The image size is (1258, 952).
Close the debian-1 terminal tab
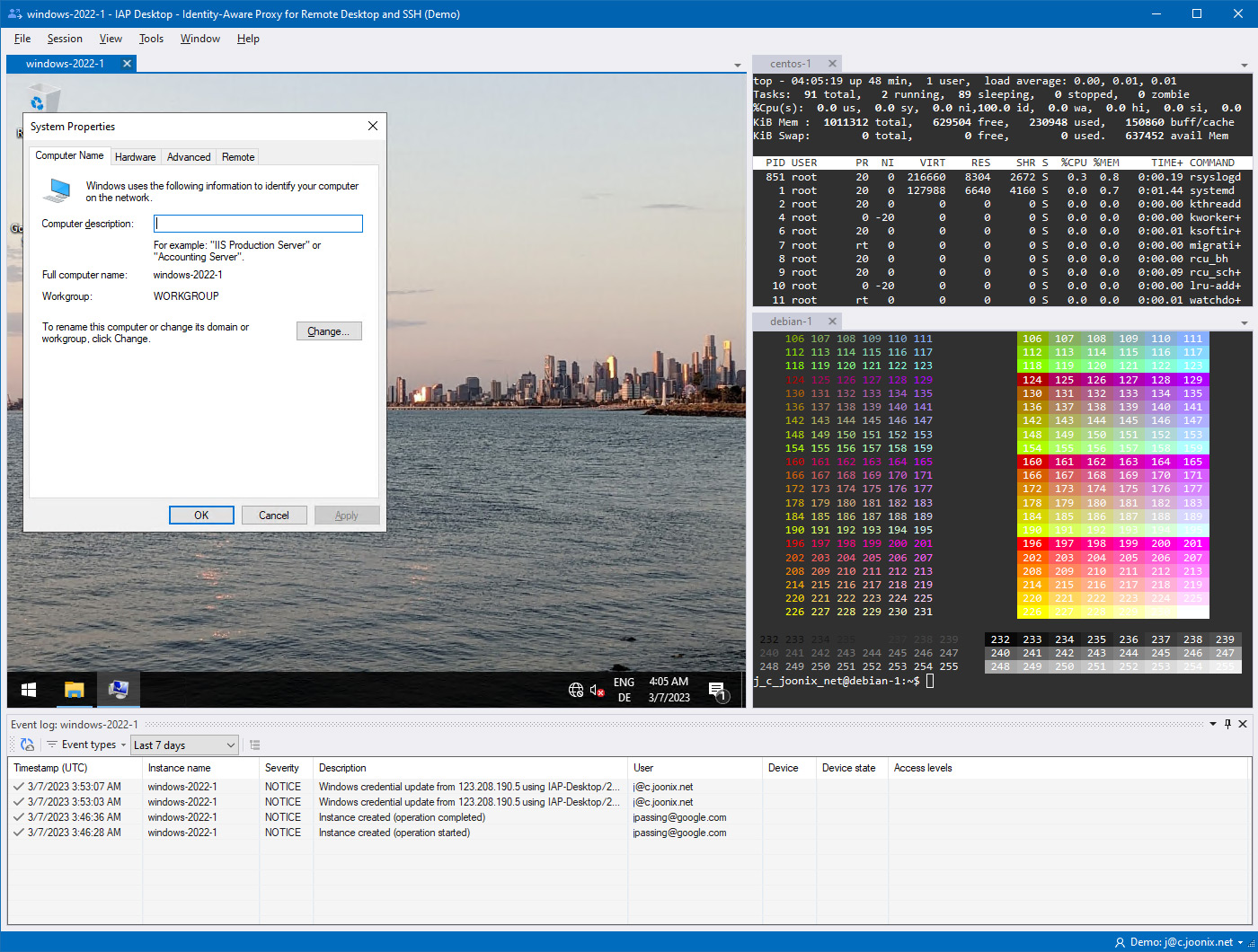tap(832, 322)
